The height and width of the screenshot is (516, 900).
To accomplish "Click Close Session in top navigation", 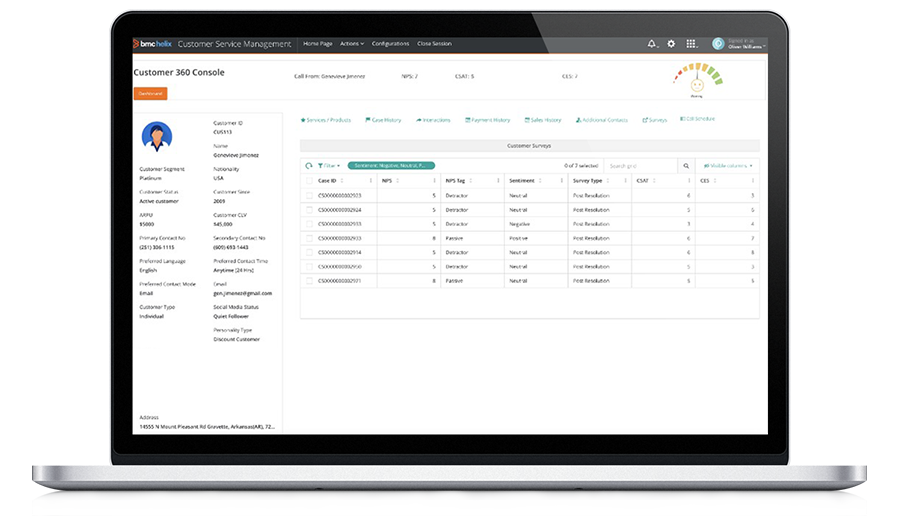I will click(x=434, y=44).
